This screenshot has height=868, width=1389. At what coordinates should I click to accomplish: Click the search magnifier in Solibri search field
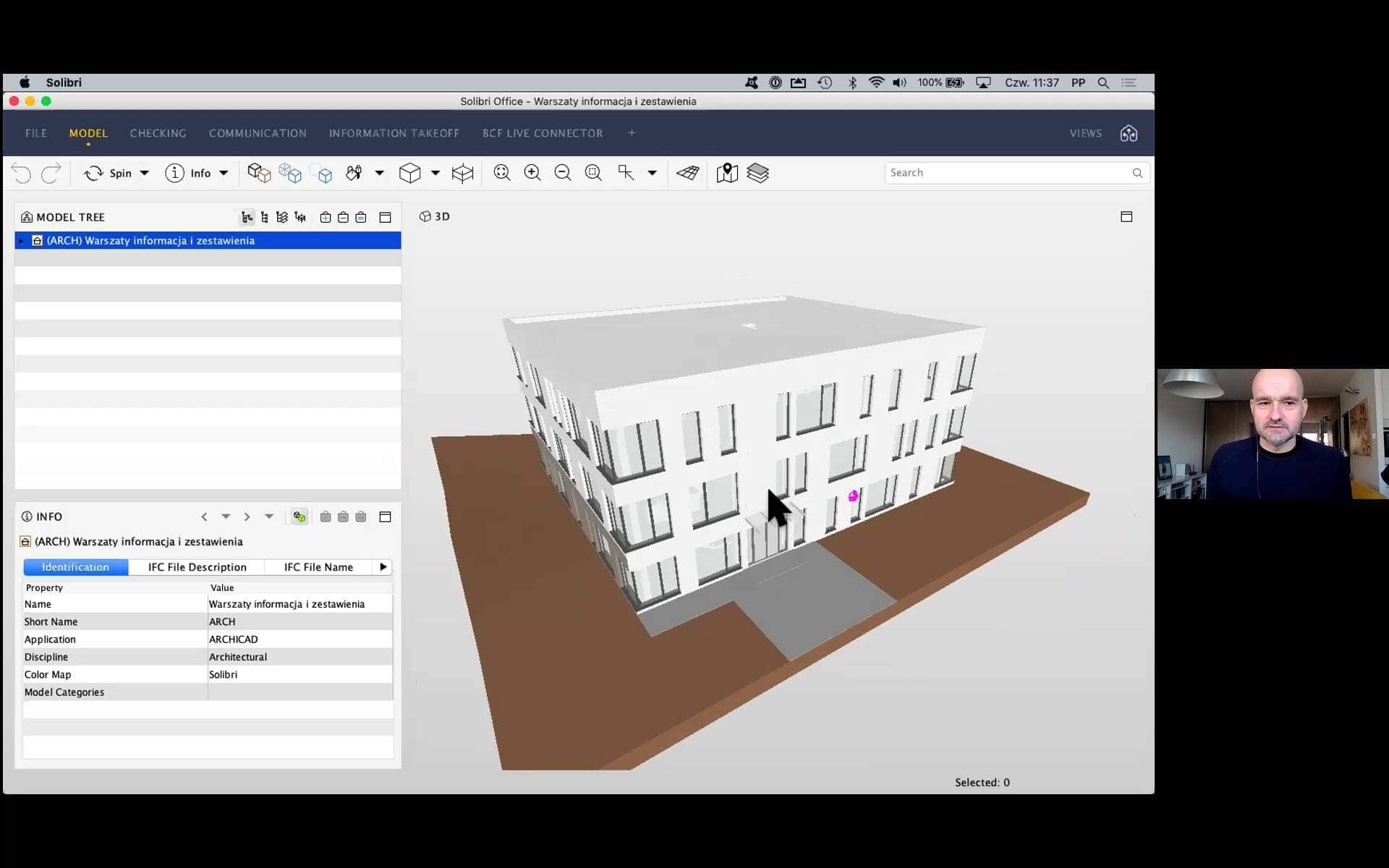tap(1137, 173)
